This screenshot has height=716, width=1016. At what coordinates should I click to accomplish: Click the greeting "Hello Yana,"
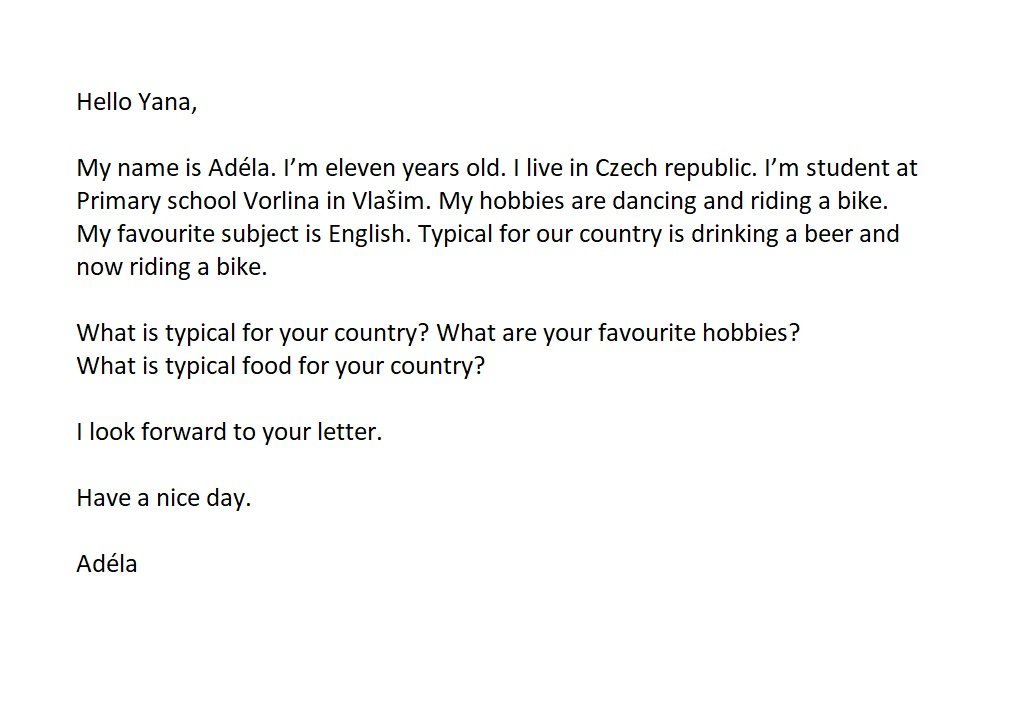click(137, 102)
